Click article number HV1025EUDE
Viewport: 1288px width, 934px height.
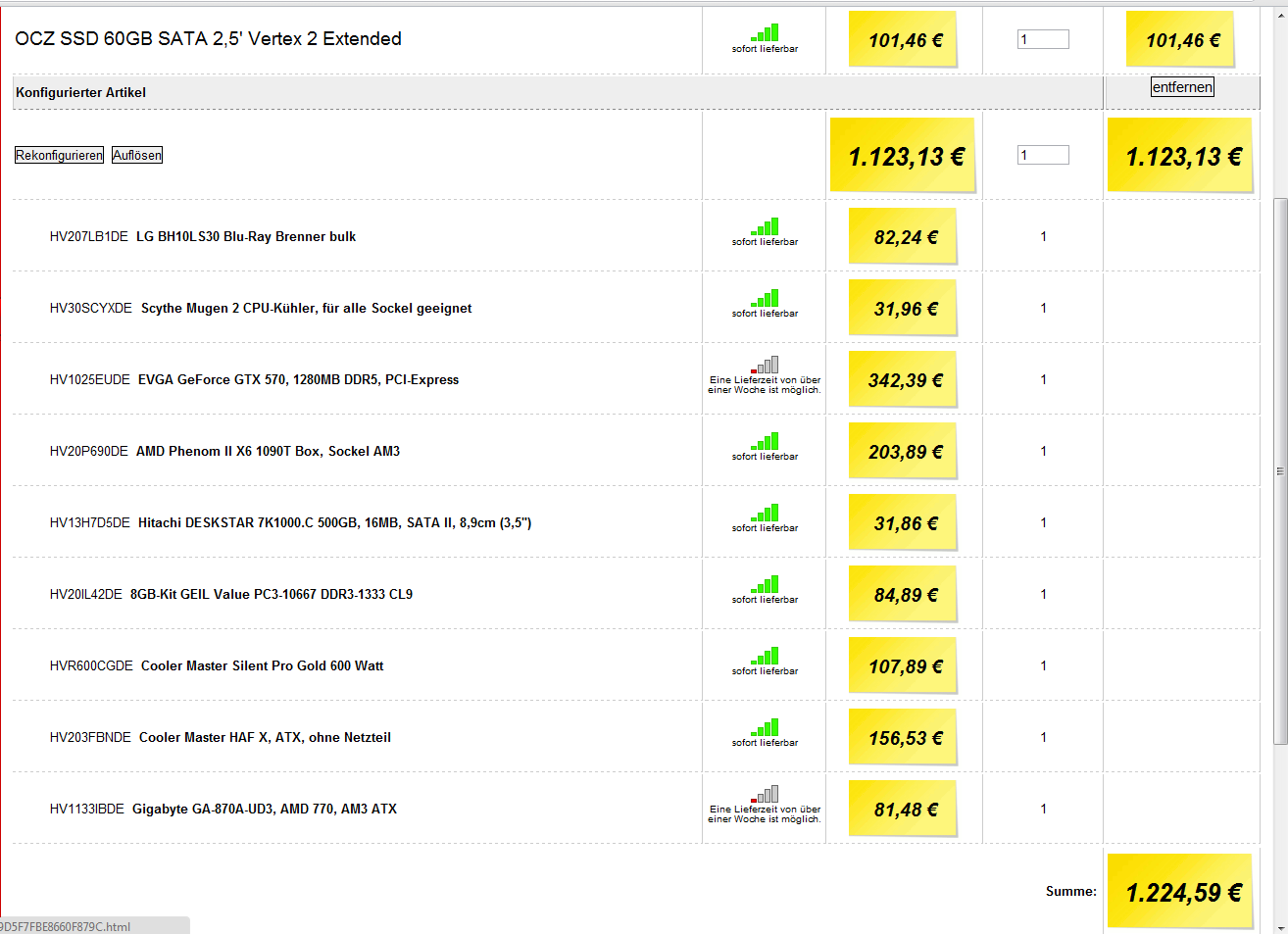coord(90,379)
